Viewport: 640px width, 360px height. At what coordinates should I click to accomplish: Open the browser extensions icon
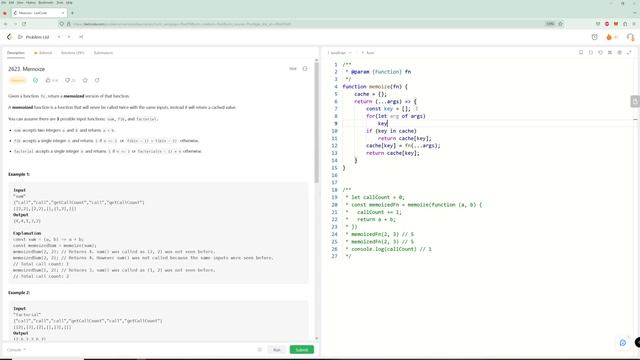pos(625,24)
